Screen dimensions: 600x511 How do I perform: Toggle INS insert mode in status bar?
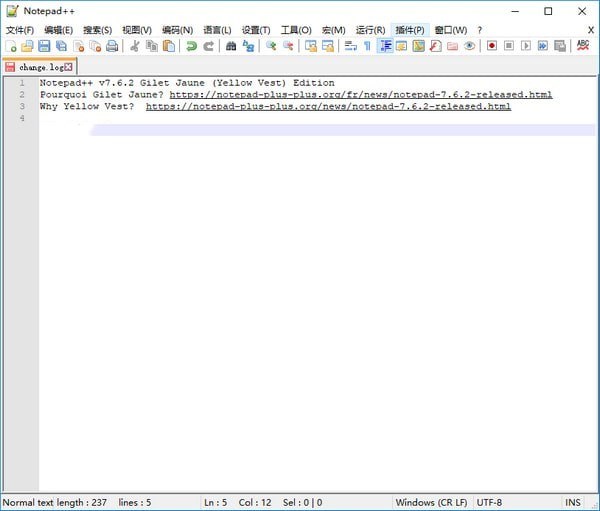[572, 502]
